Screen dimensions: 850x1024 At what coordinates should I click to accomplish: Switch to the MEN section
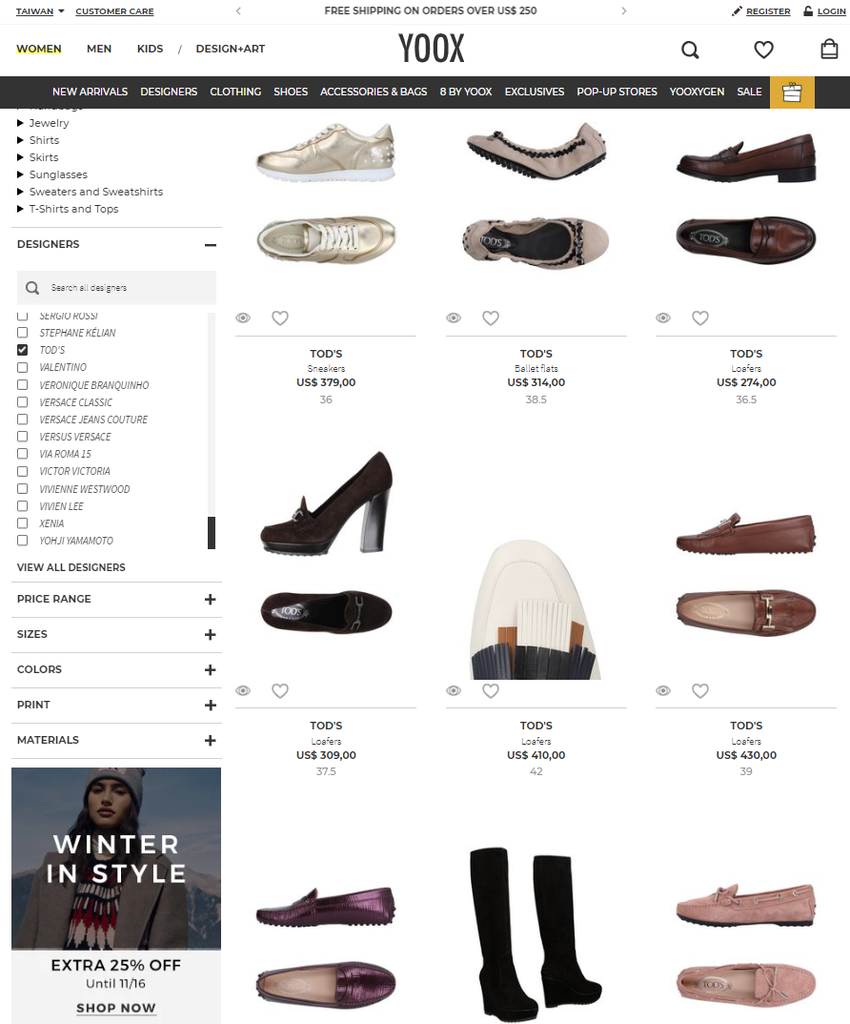(99, 49)
